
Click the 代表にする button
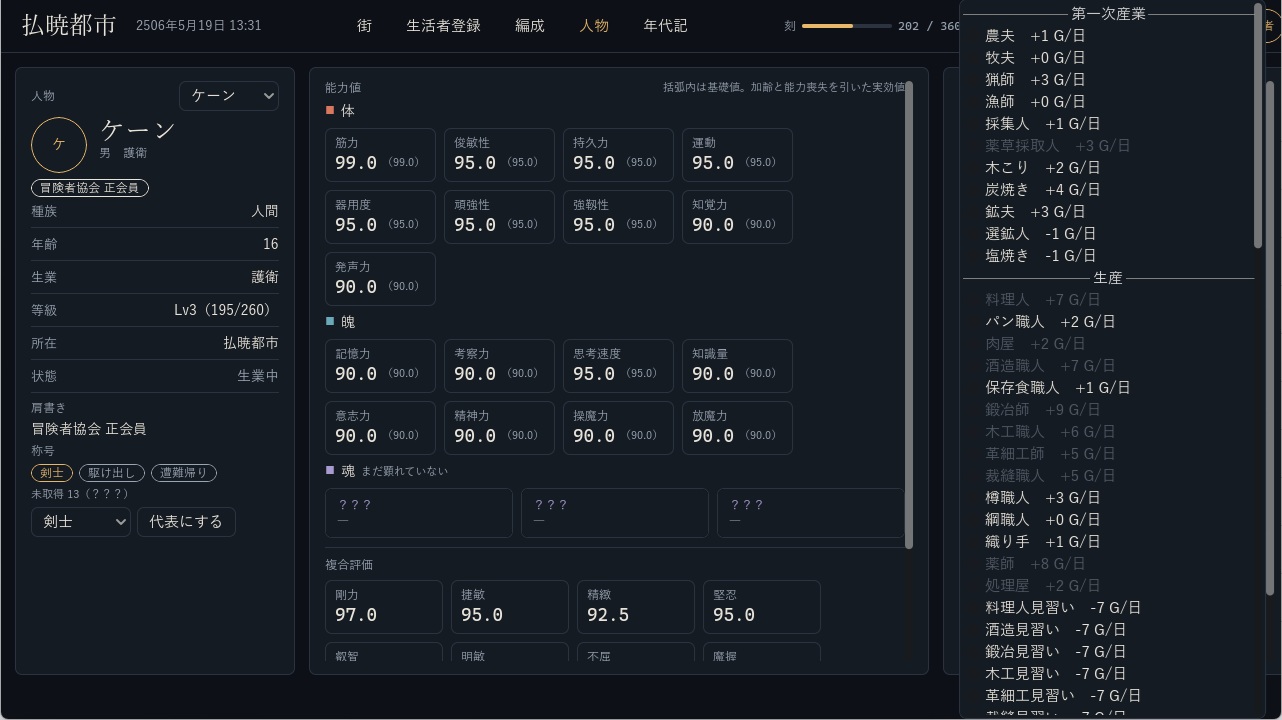coord(186,522)
